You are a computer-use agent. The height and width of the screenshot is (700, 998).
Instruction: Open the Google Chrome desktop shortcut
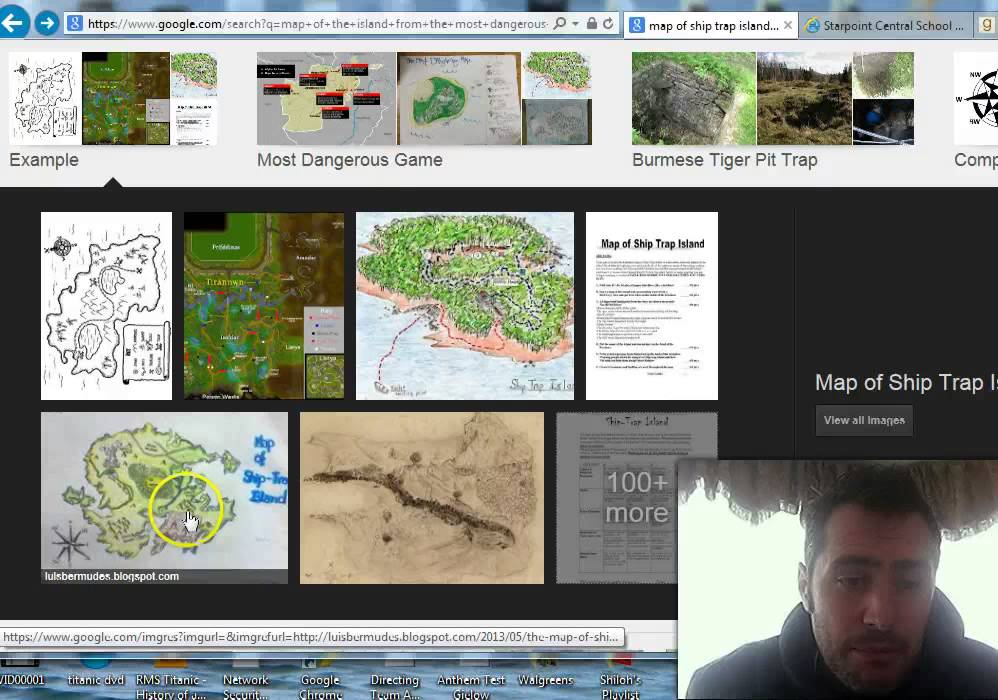pos(320,686)
